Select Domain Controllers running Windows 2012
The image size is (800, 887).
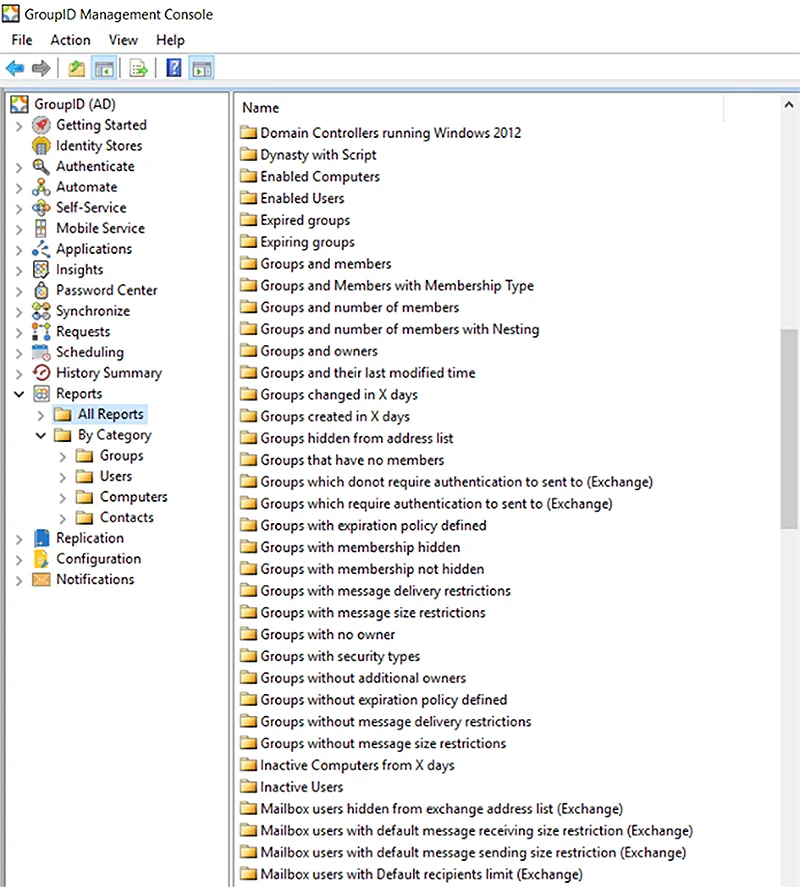(x=390, y=133)
